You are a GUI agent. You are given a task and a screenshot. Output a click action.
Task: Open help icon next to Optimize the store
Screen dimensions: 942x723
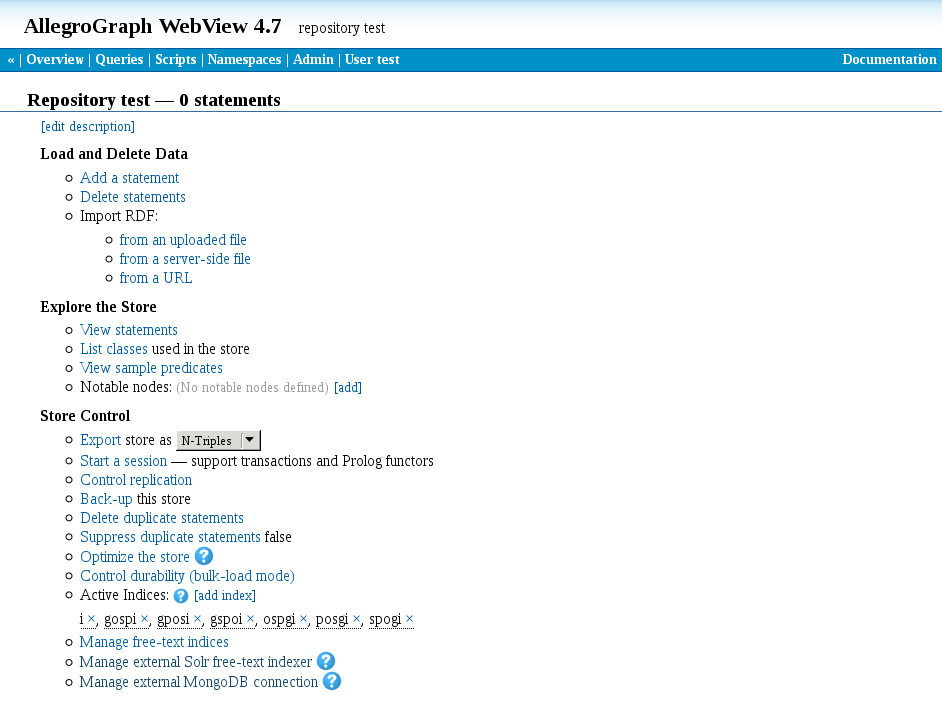click(204, 557)
